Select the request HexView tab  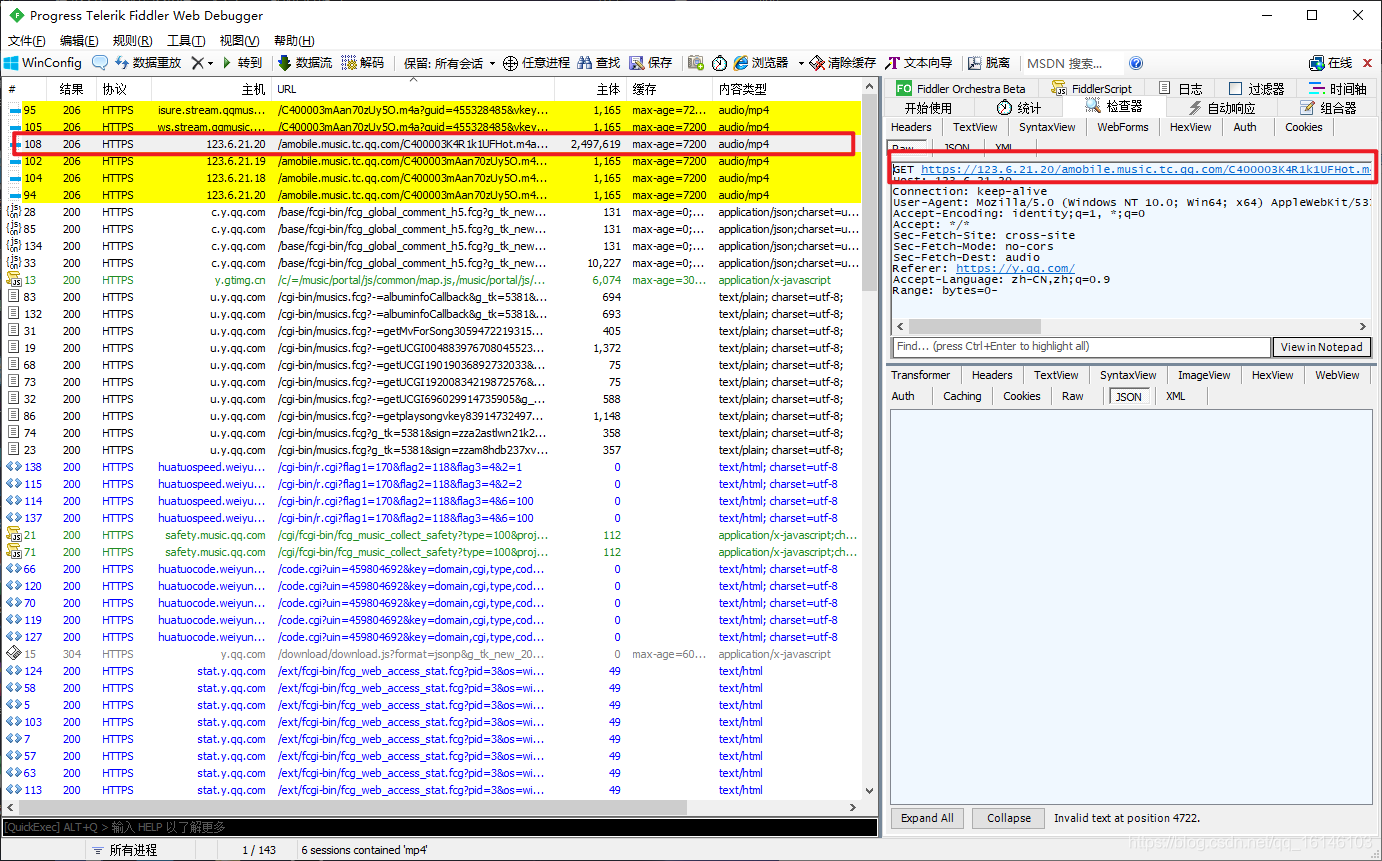pos(1190,127)
